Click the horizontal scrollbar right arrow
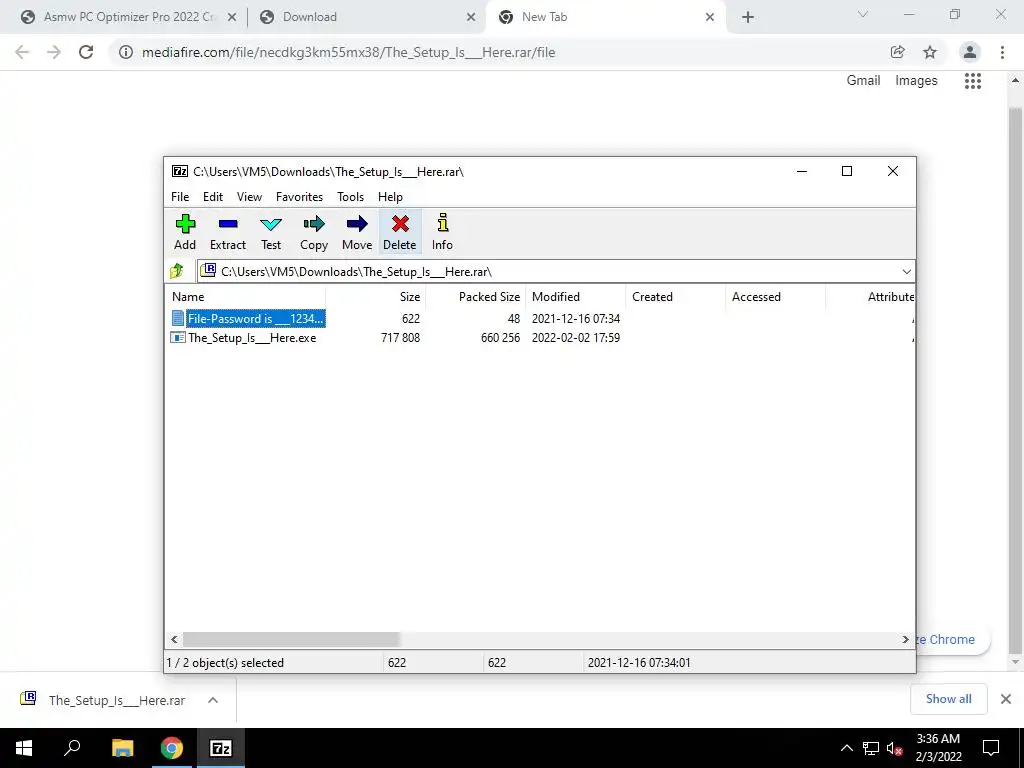 pyautogui.click(x=905, y=639)
